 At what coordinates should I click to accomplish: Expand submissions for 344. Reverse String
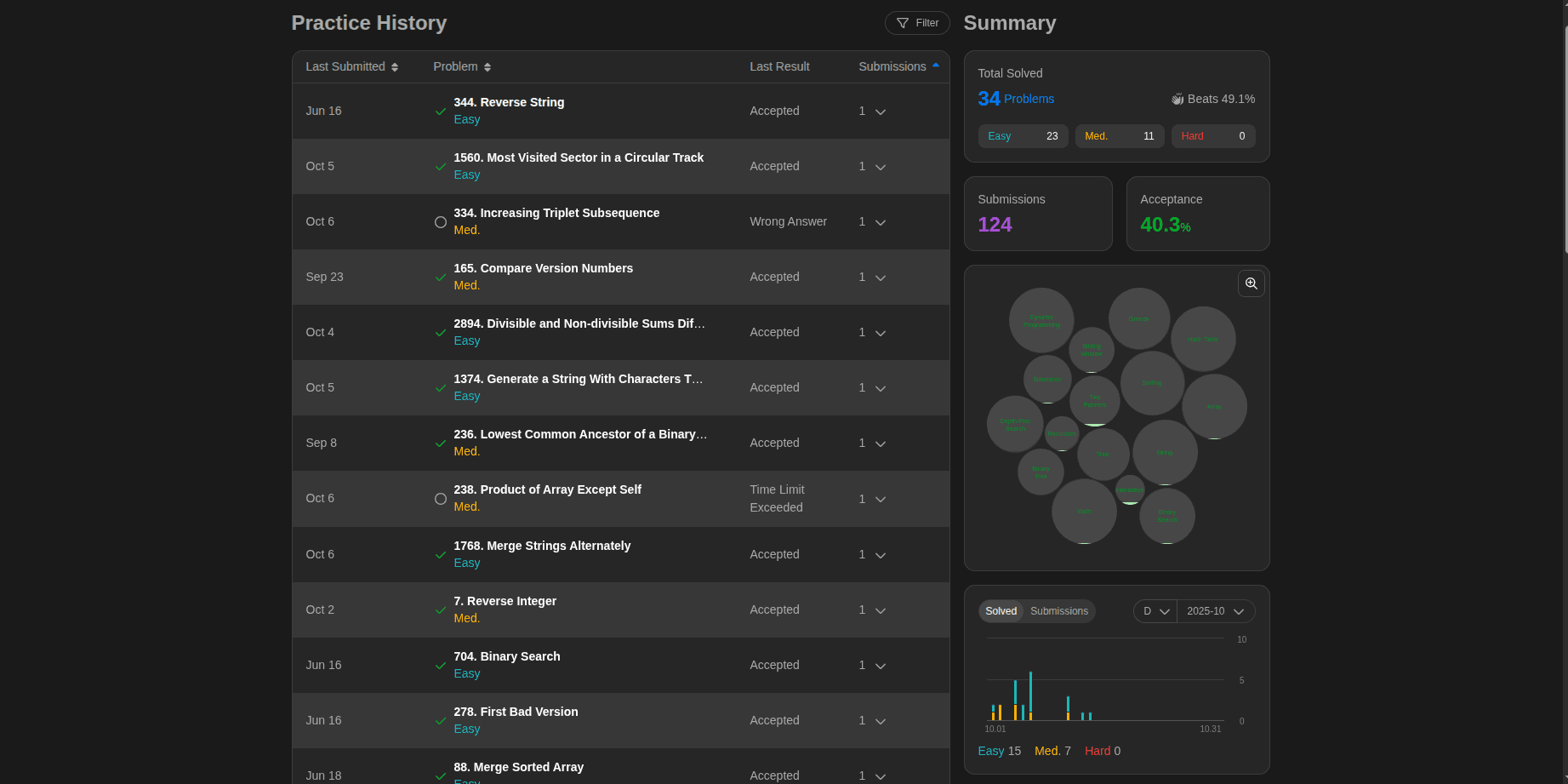[881, 112]
